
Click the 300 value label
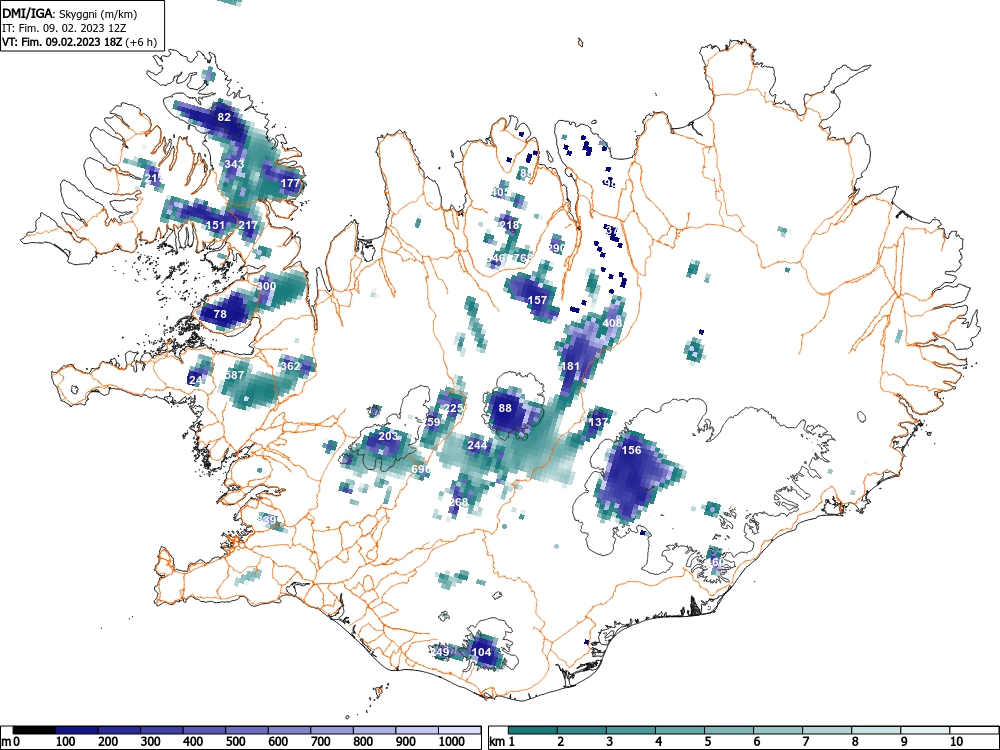pos(266,286)
